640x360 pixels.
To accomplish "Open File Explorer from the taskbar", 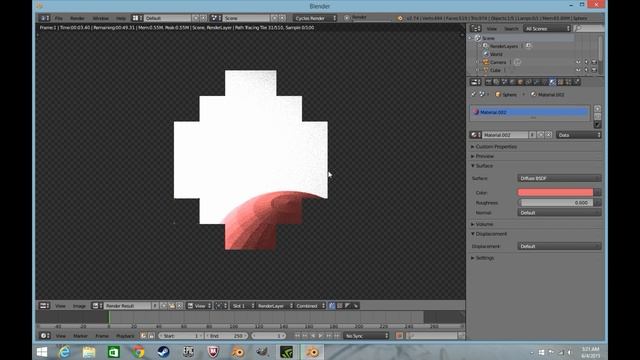I will [x=89, y=352].
